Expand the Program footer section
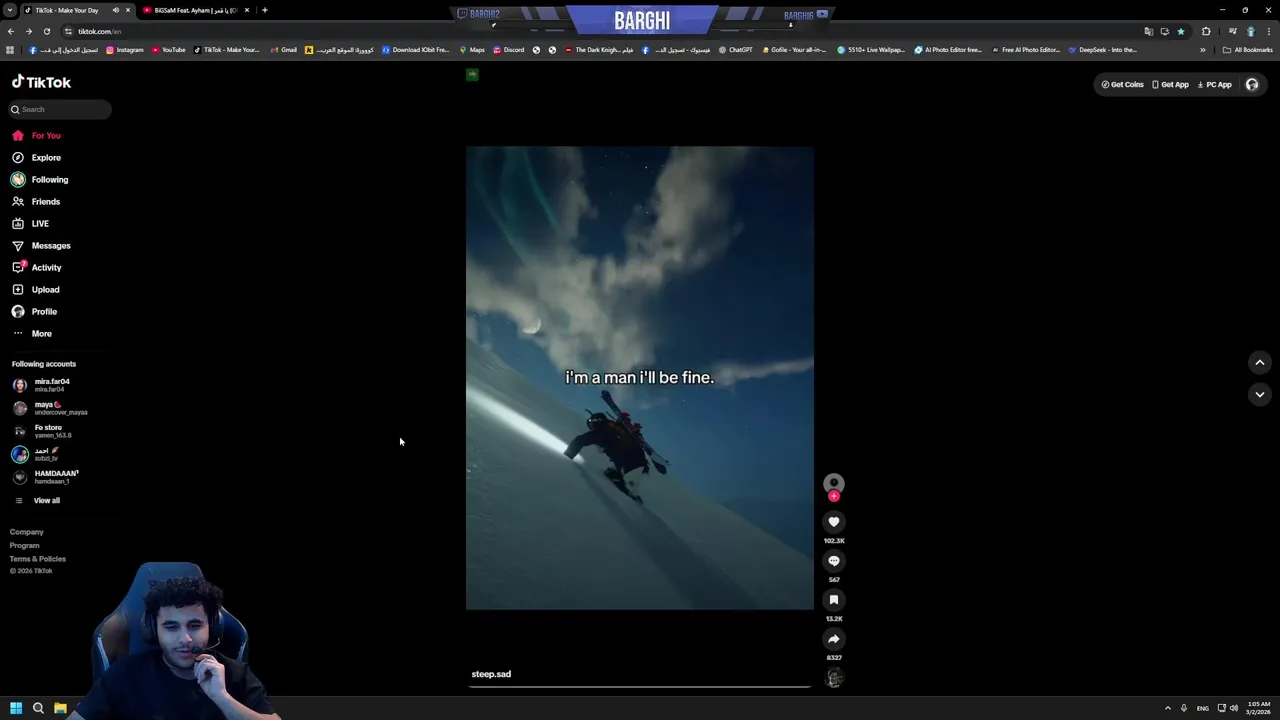The width and height of the screenshot is (1280, 720). pyautogui.click(x=25, y=545)
